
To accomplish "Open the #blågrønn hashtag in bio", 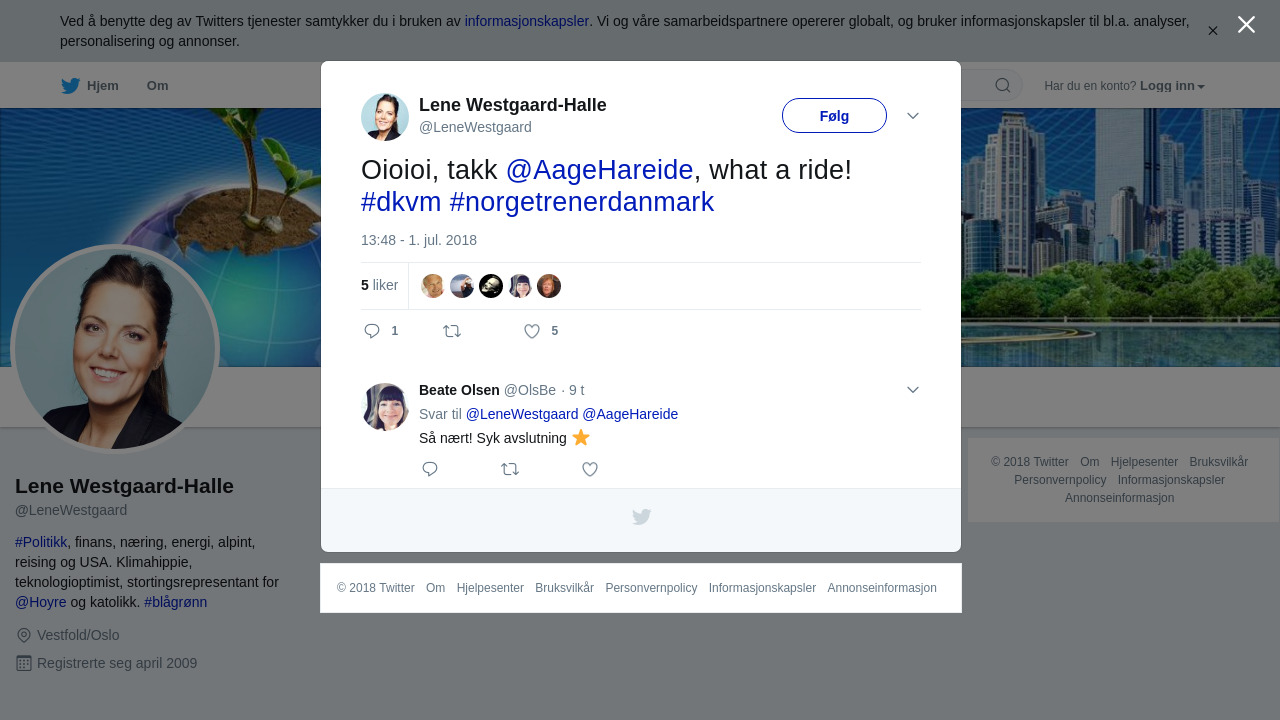I will click(176, 602).
